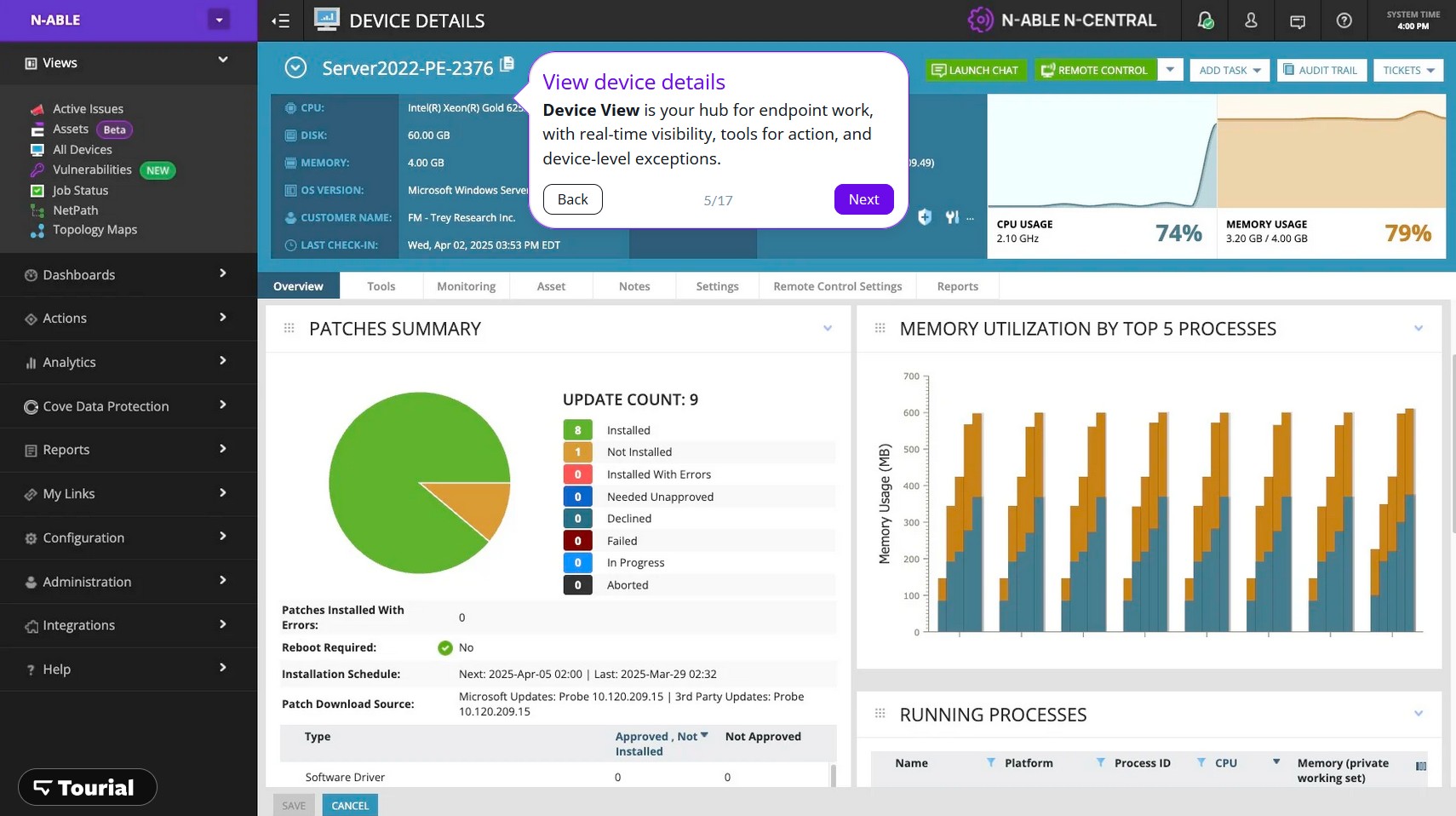Screen dimensions: 1456x816
Task: Click orange Not Installed legend swatch
Action: [577, 451]
